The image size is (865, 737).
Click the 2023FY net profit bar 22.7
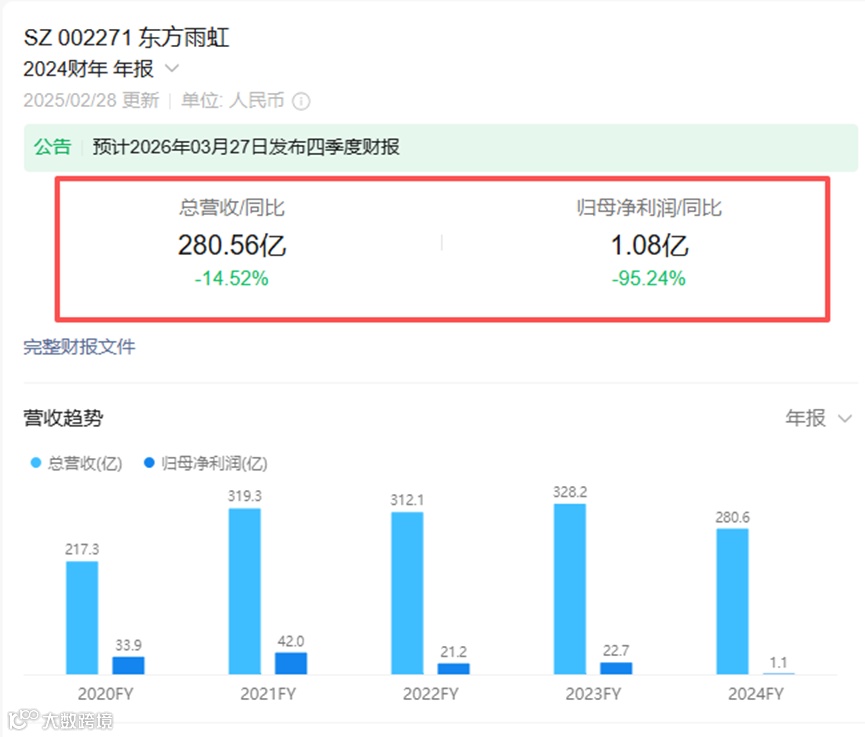616,668
